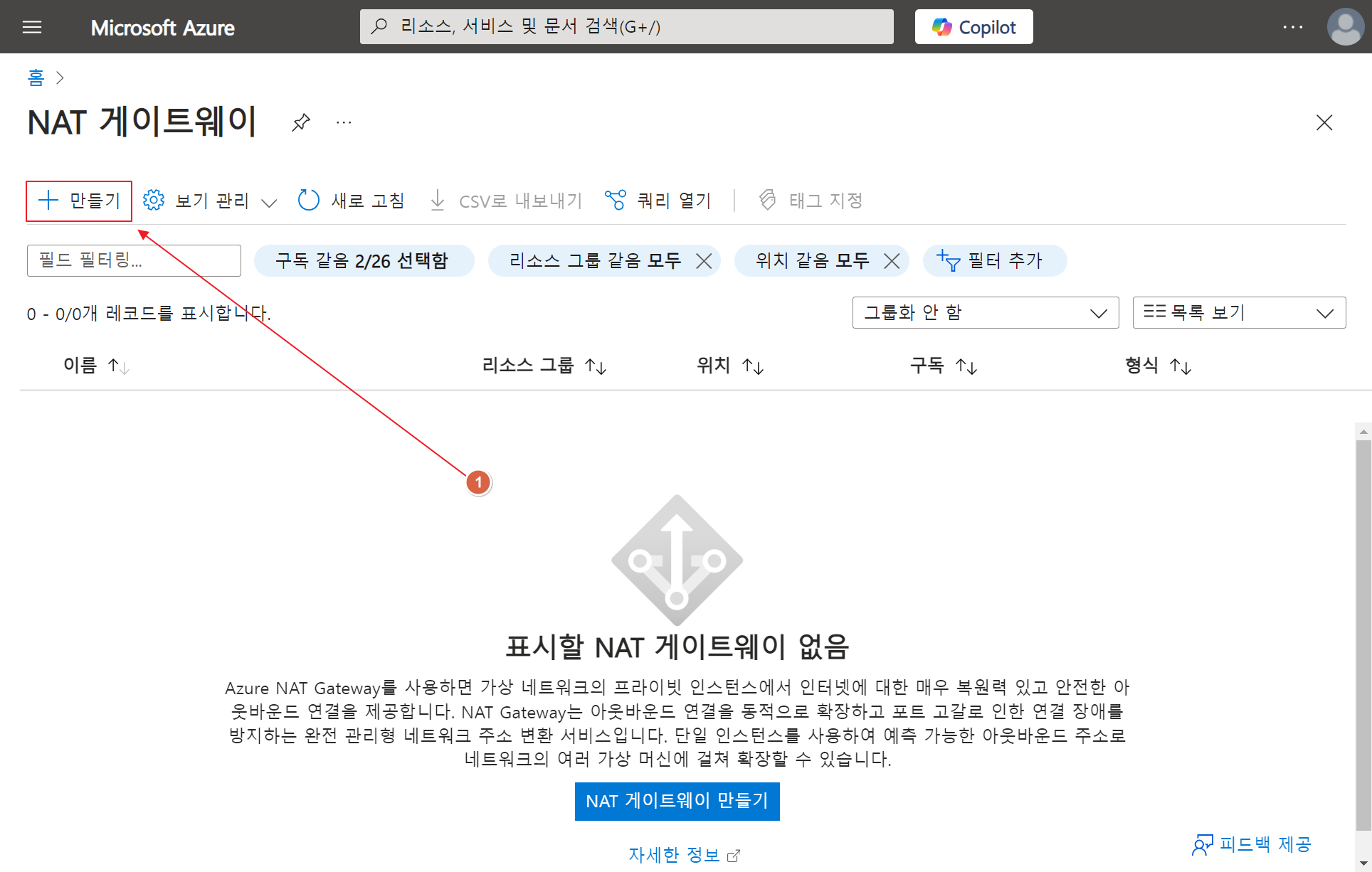Viewport: 1372px width, 872px height.
Task: Click the 필터 추가 add filter pill
Action: click(x=994, y=260)
